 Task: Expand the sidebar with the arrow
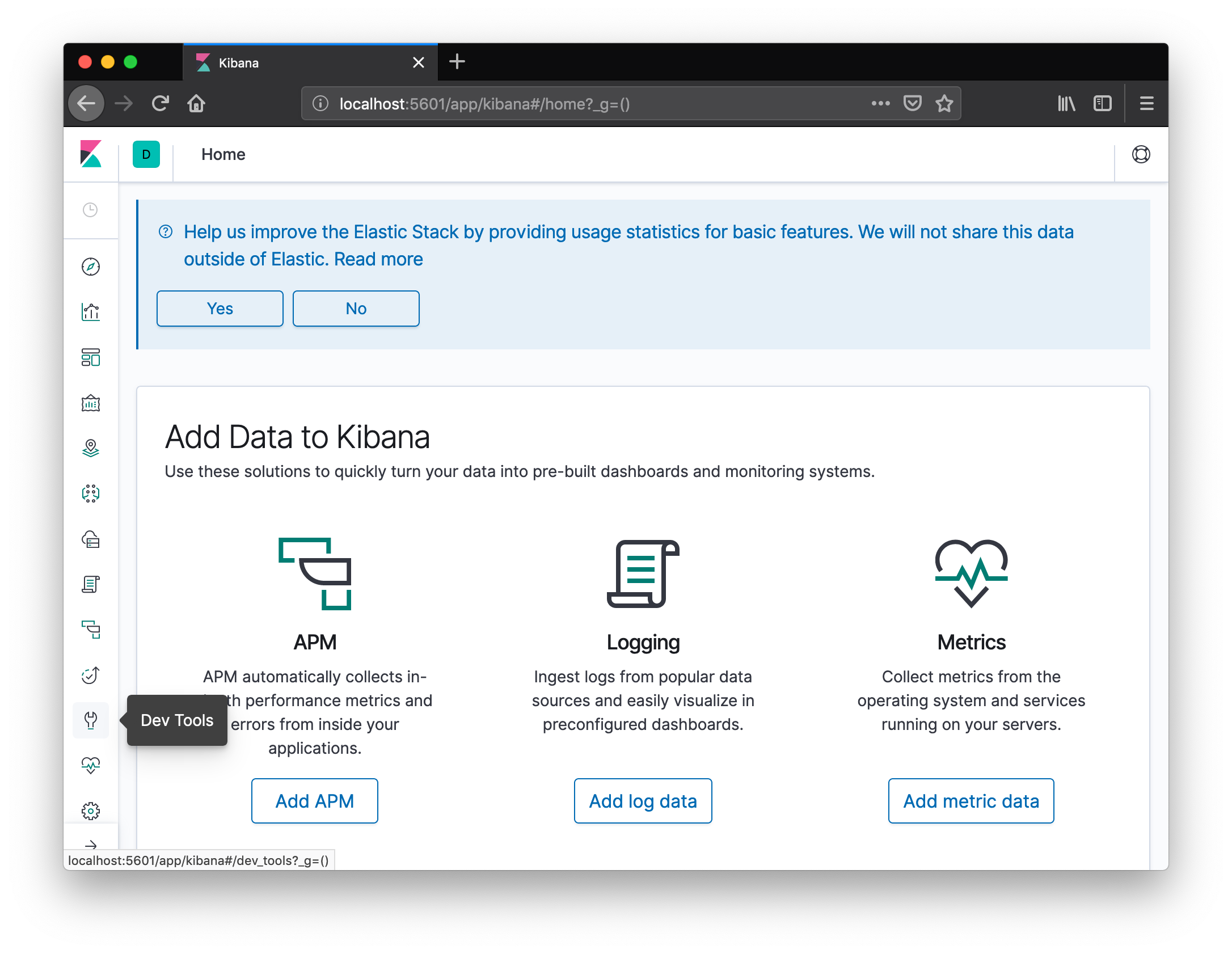[x=91, y=845]
